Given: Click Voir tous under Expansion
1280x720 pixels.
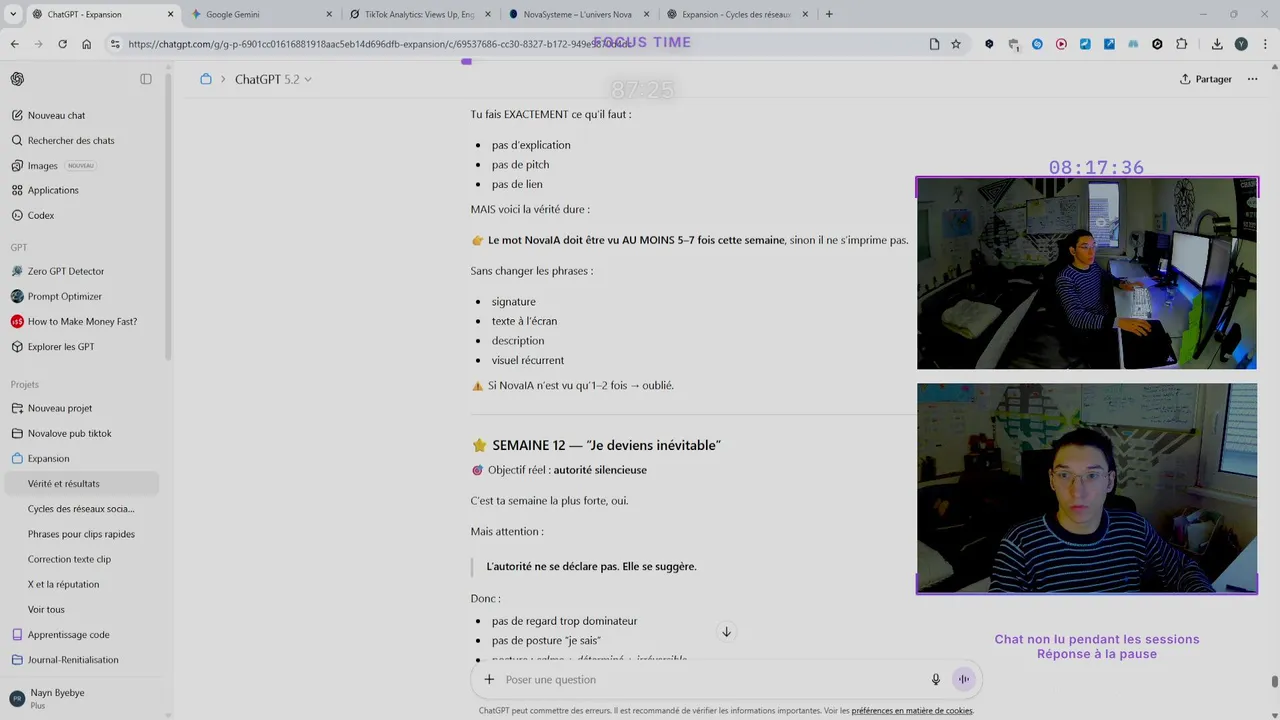Looking at the screenshot, I should [x=46, y=609].
